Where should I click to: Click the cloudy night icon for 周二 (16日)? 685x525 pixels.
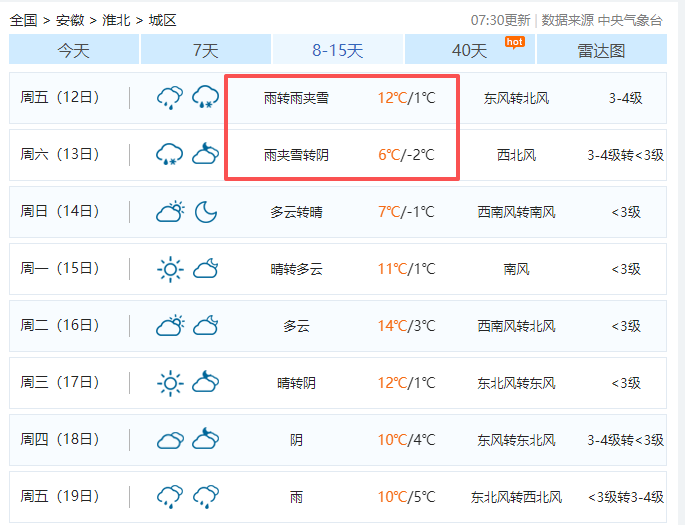pyautogui.click(x=205, y=326)
